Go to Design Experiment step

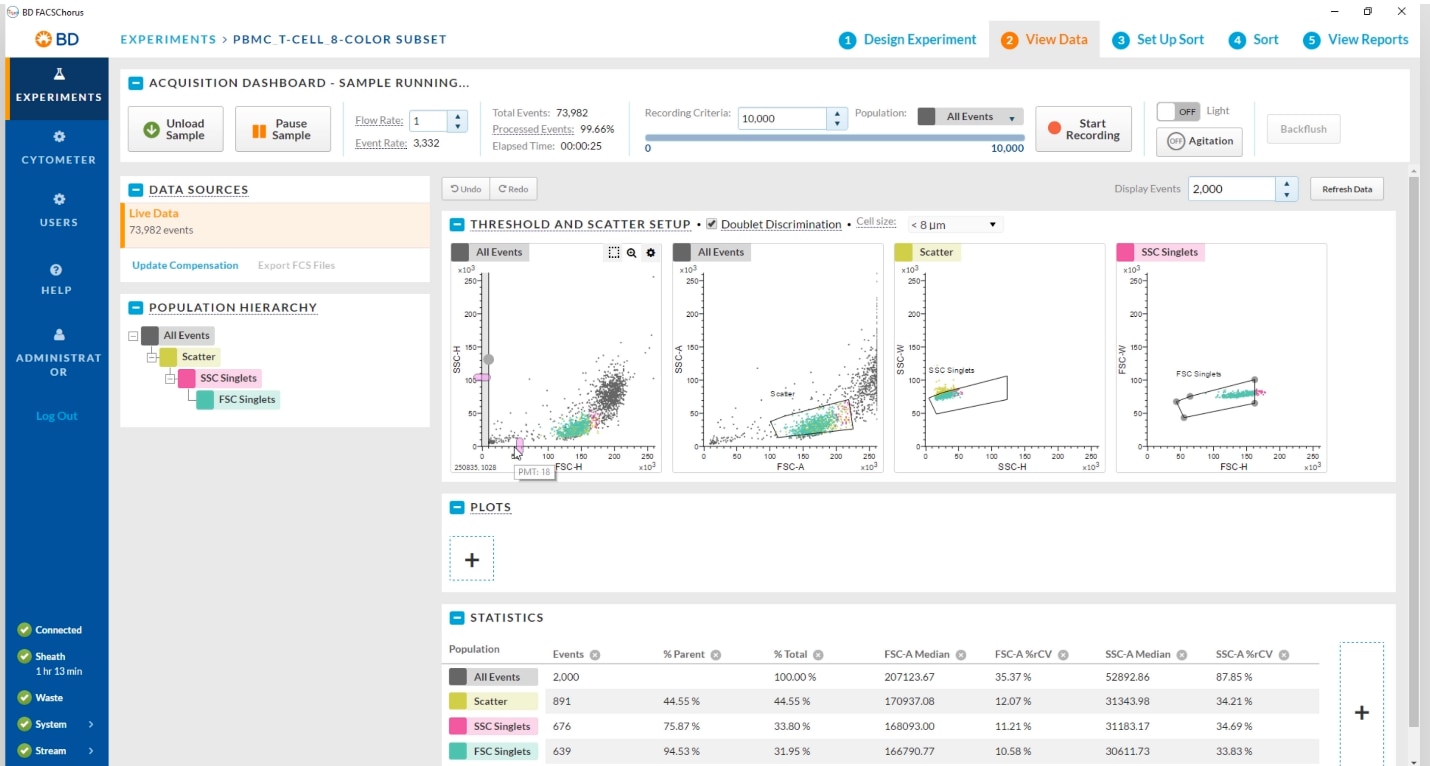coord(907,40)
